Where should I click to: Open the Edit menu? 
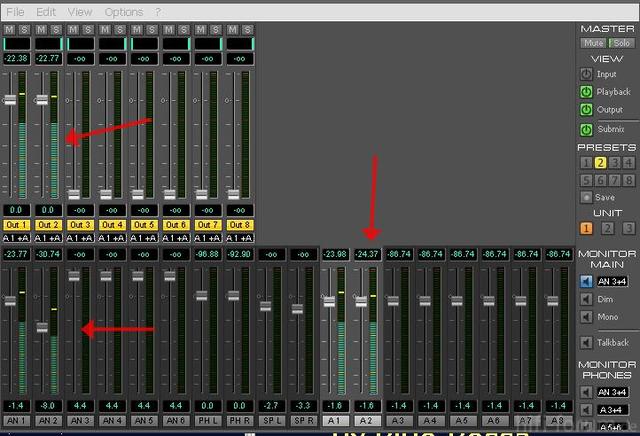pos(46,12)
